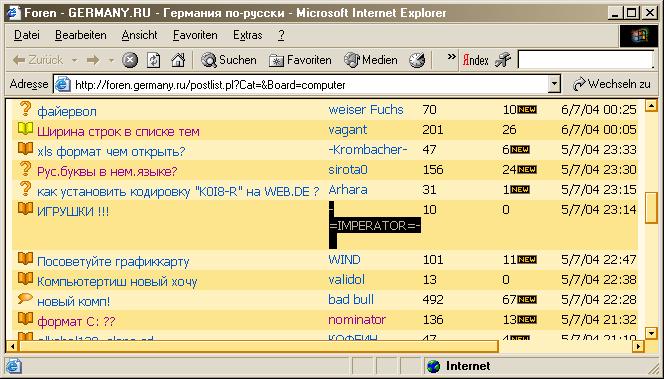This screenshot has height=379, width=664.
Task: Click the vertical scrollbar up arrow
Action: 651,105
